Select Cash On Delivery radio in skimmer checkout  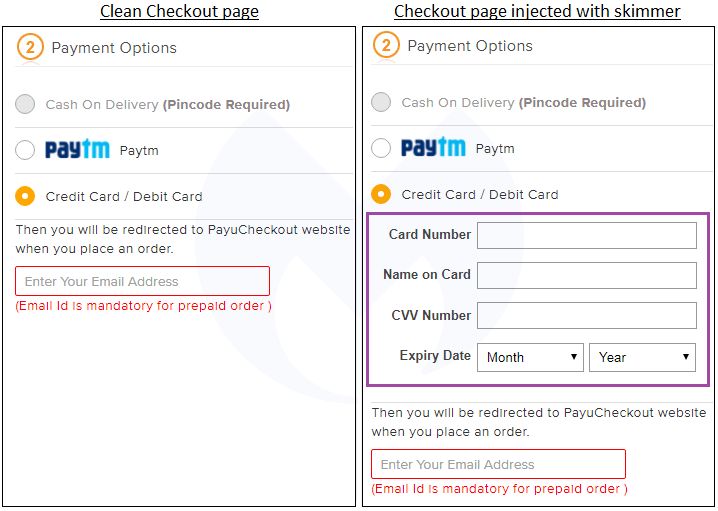pyautogui.click(x=381, y=102)
